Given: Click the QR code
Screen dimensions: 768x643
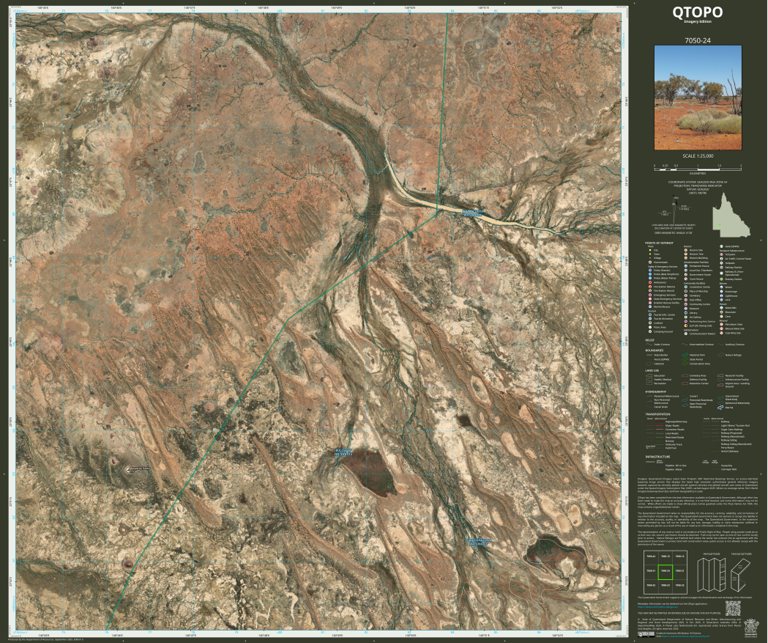Looking at the screenshot, I should point(733,608).
